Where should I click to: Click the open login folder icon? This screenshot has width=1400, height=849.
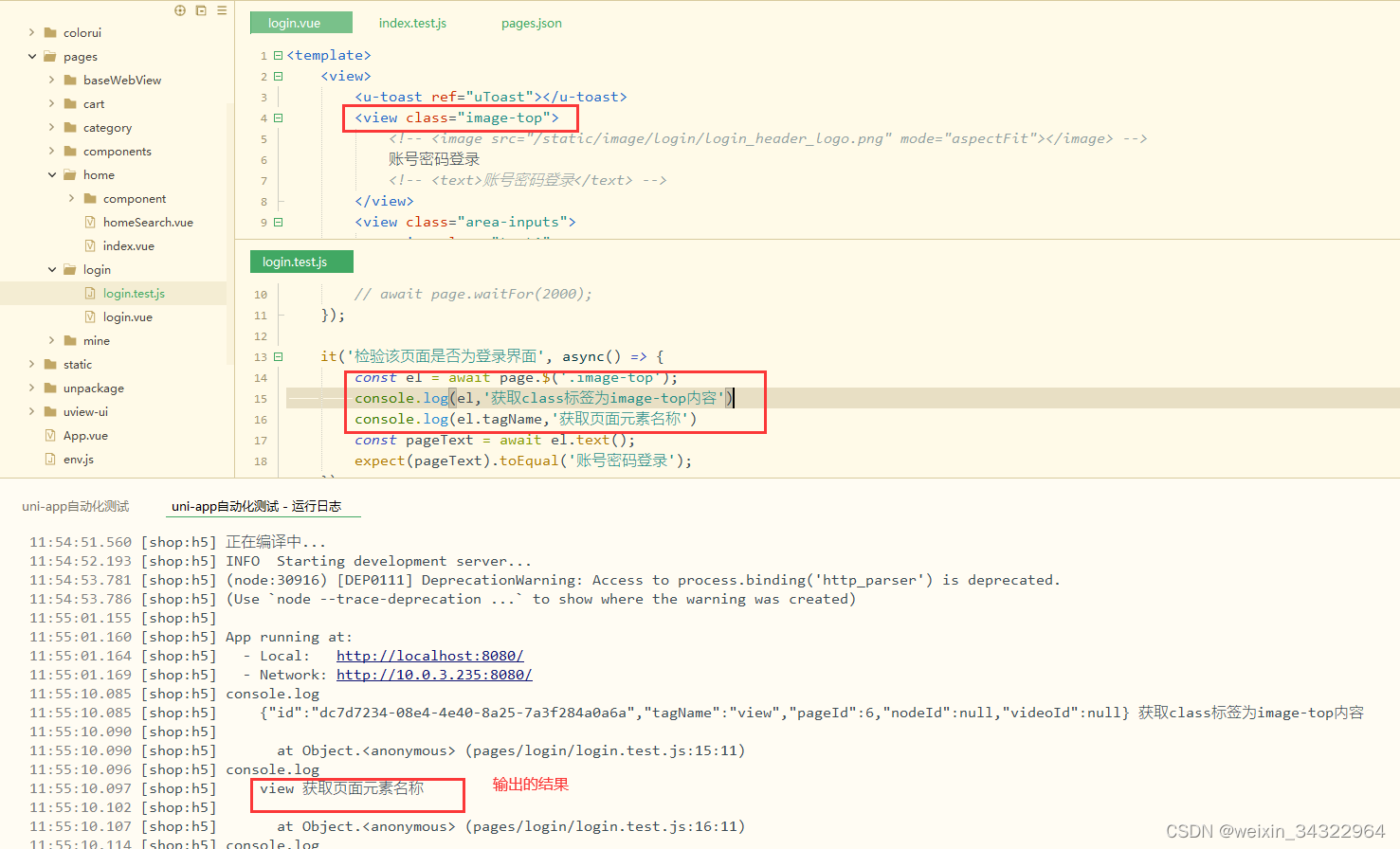coord(70,269)
